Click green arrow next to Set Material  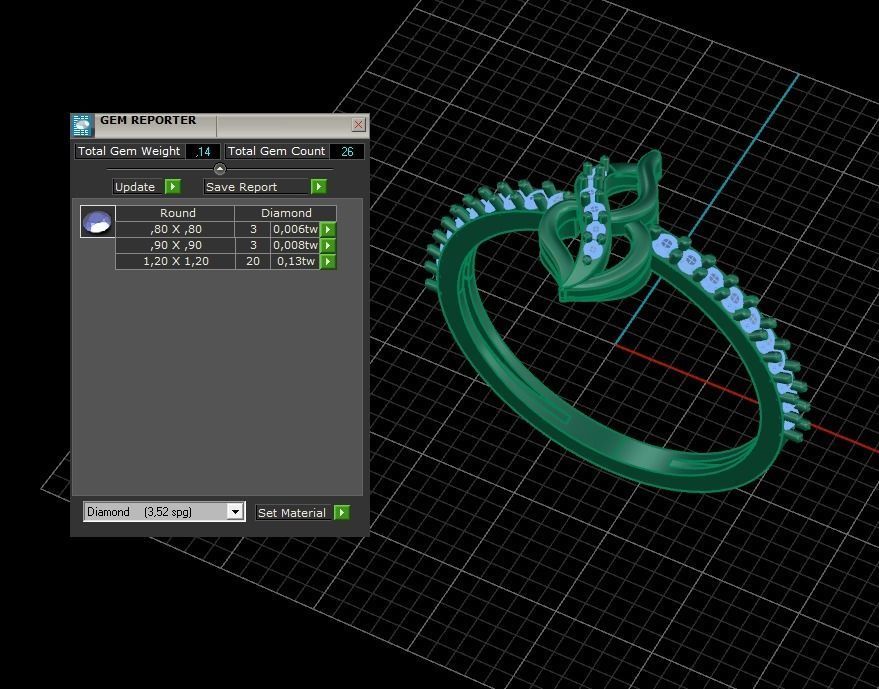tap(341, 513)
